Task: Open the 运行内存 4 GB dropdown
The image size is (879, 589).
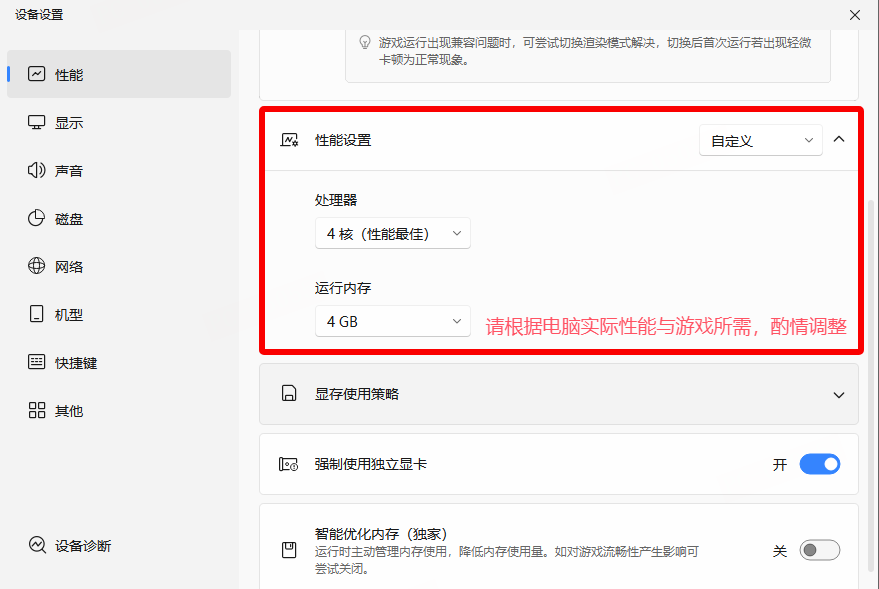Action: tap(392, 322)
